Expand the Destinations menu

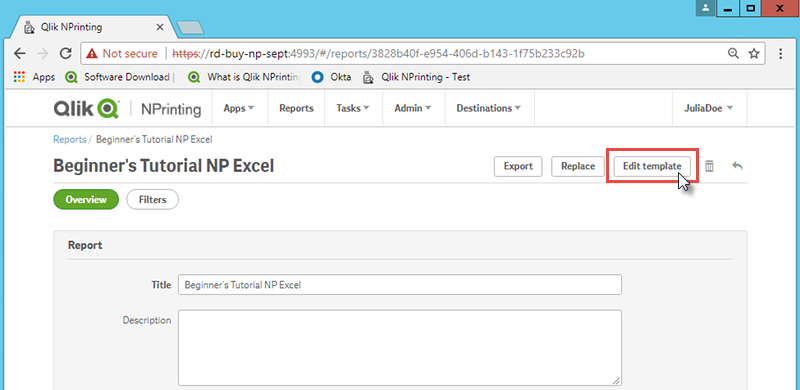(x=489, y=108)
